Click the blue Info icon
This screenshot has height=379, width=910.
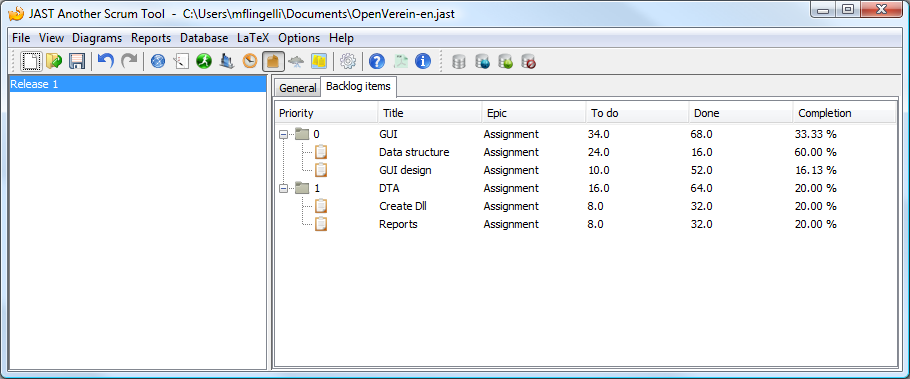click(423, 61)
